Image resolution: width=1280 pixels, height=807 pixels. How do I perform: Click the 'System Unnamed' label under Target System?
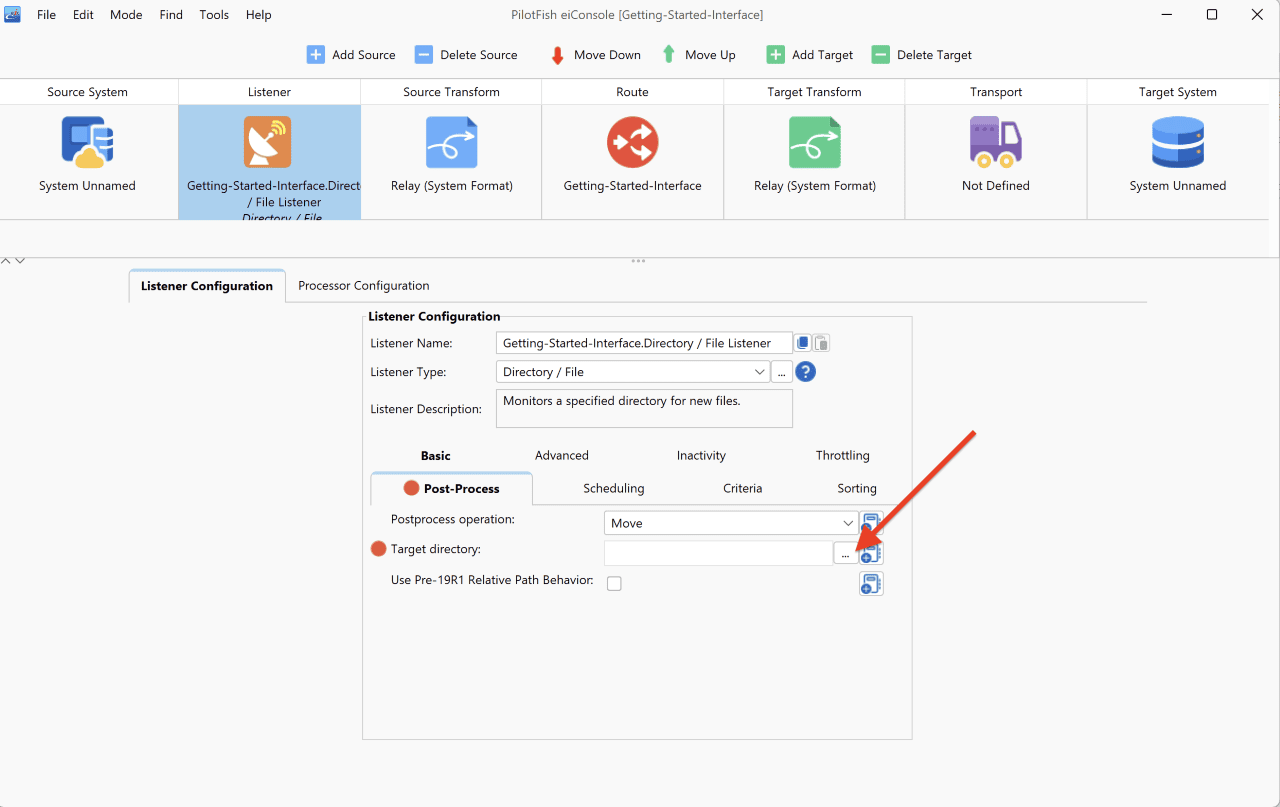pos(1178,185)
